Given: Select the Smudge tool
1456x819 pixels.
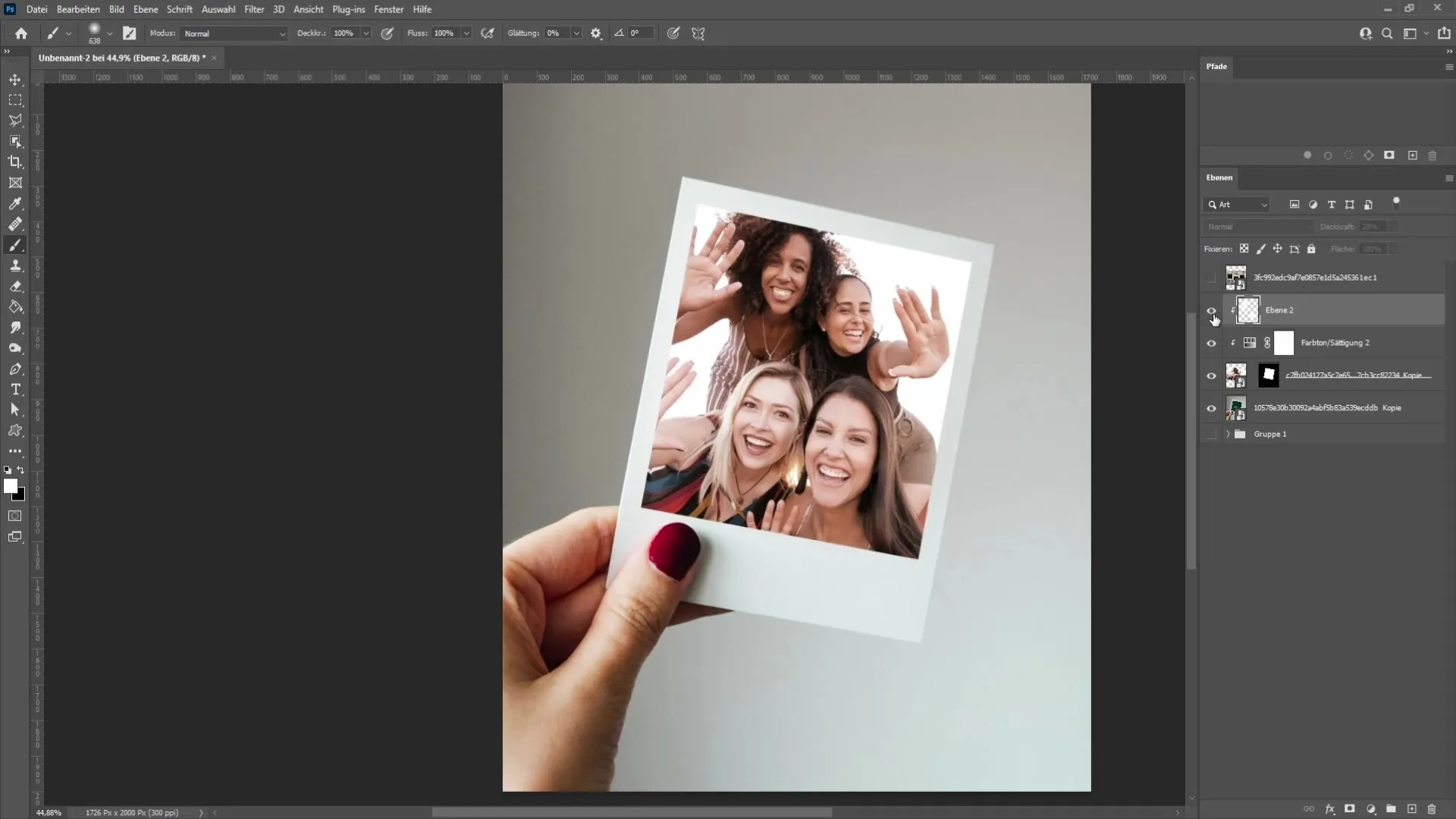Looking at the screenshot, I should click(15, 328).
